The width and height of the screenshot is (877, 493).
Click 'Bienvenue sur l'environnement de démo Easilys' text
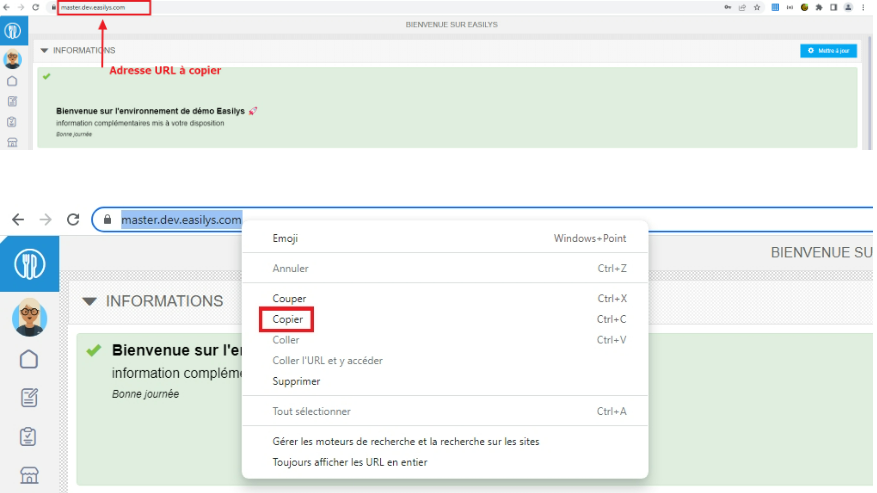(x=150, y=111)
